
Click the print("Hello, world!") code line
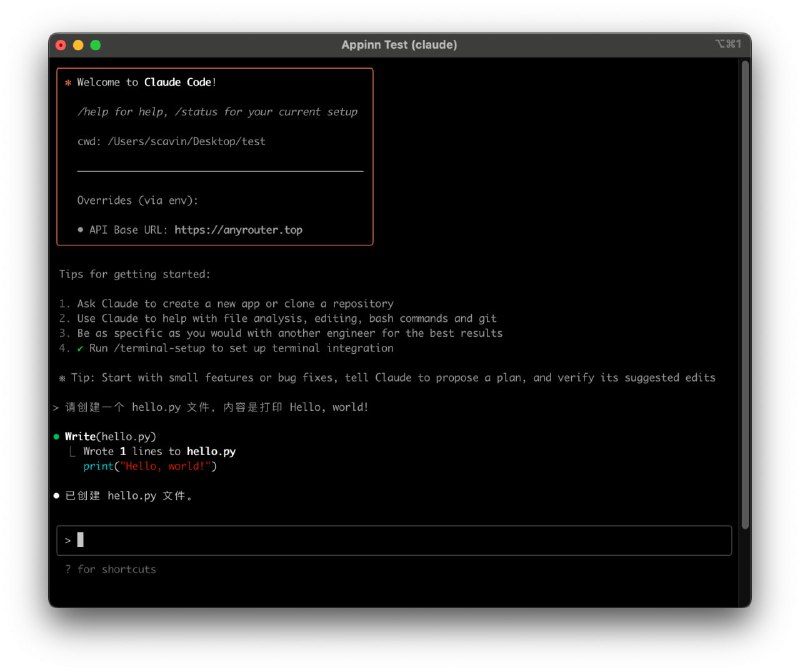point(149,466)
